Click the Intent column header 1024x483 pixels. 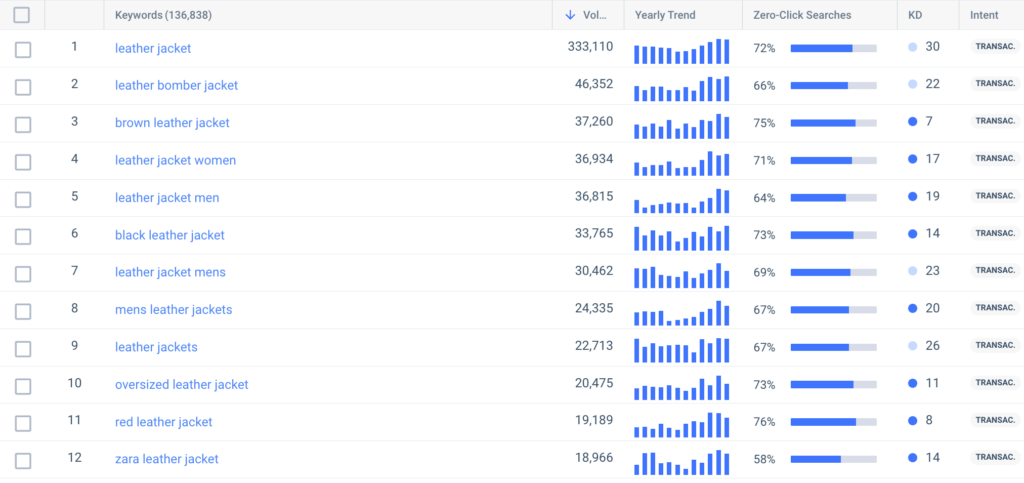pos(984,15)
